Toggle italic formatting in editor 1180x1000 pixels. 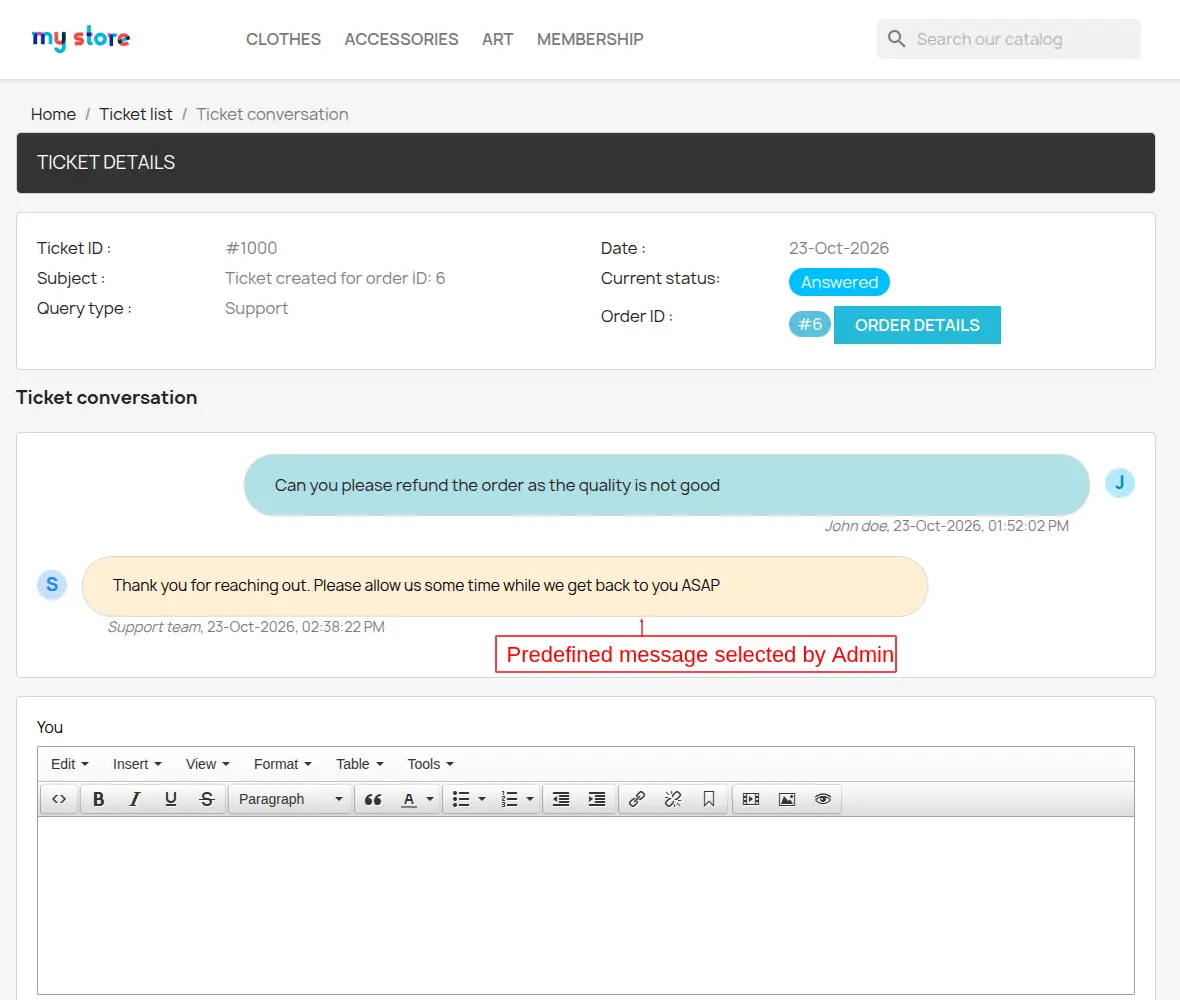[135, 799]
